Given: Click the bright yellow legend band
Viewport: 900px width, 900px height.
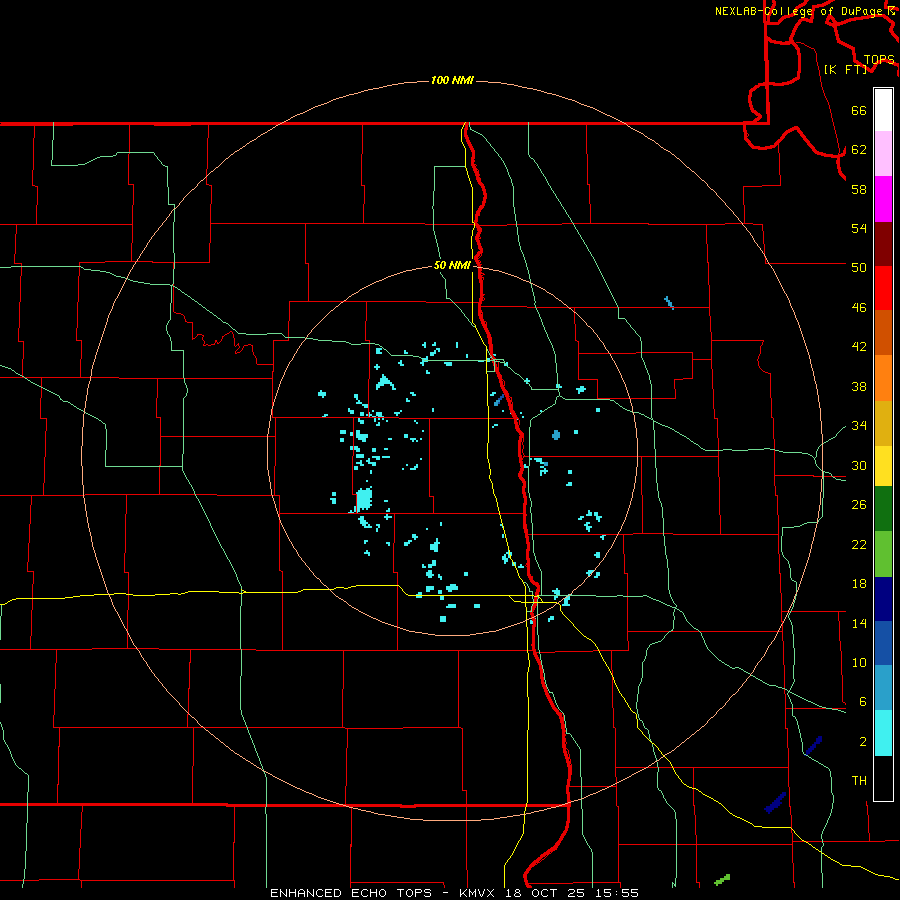Looking at the screenshot, I should (x=883, y=466).
